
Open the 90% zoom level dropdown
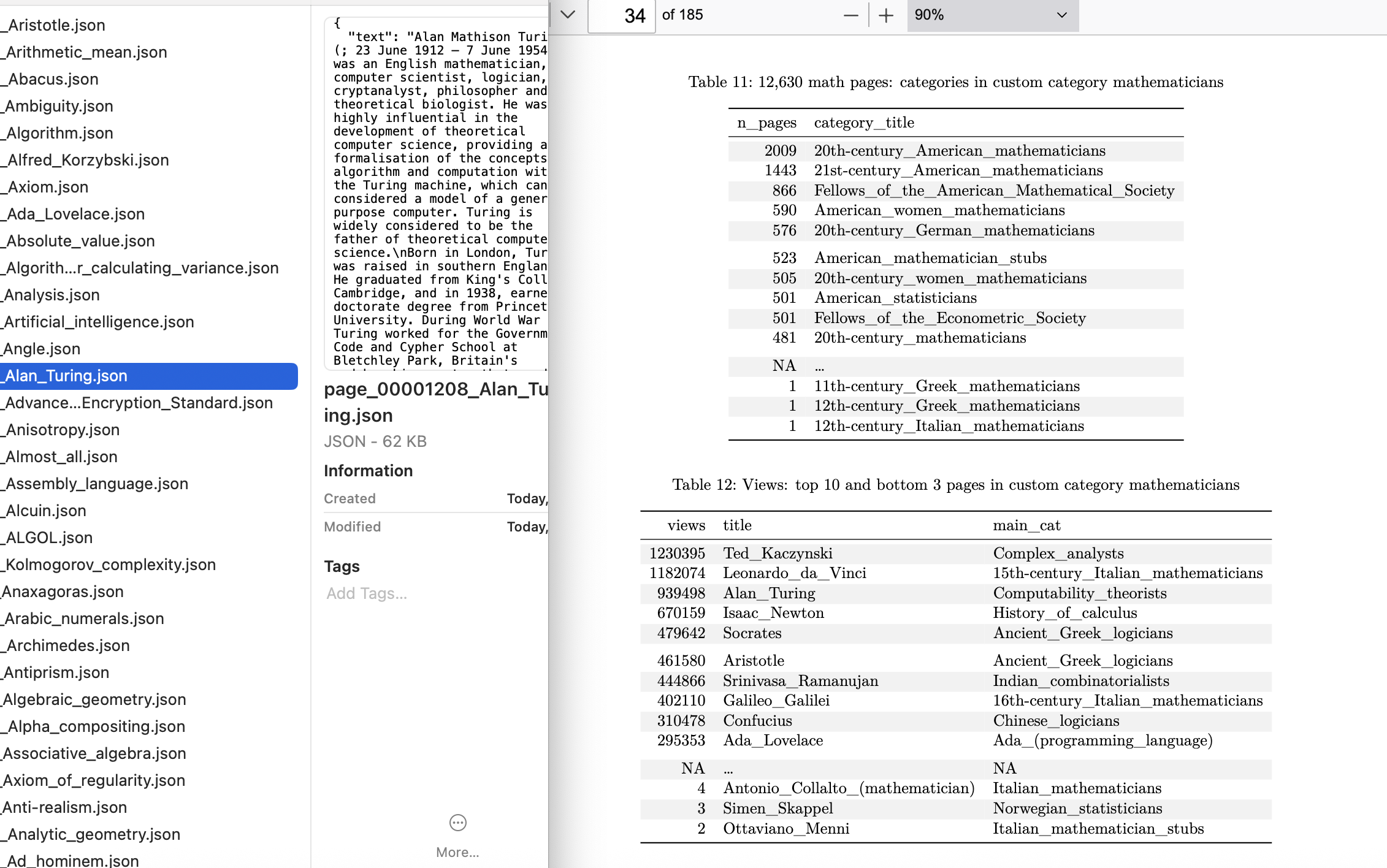pos(992,15)
